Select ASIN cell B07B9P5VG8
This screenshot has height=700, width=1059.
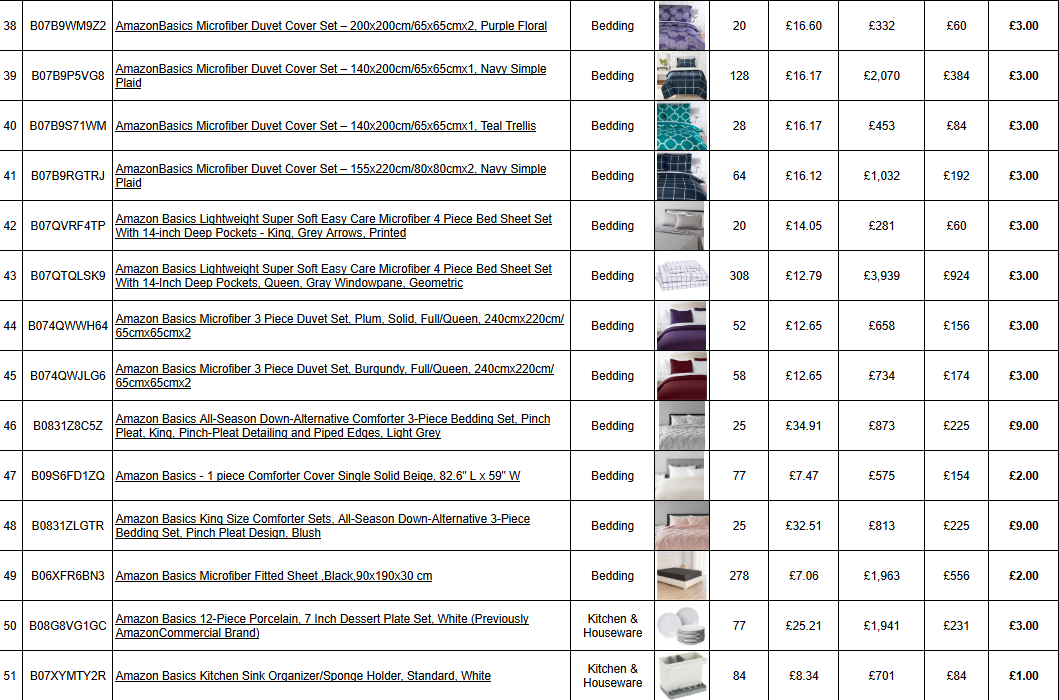click(68, 76)
